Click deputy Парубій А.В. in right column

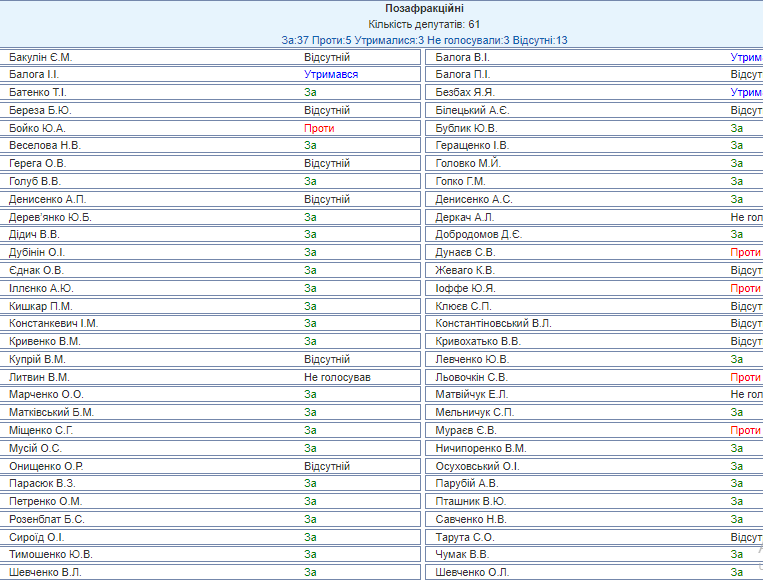(x=467, y=483)
